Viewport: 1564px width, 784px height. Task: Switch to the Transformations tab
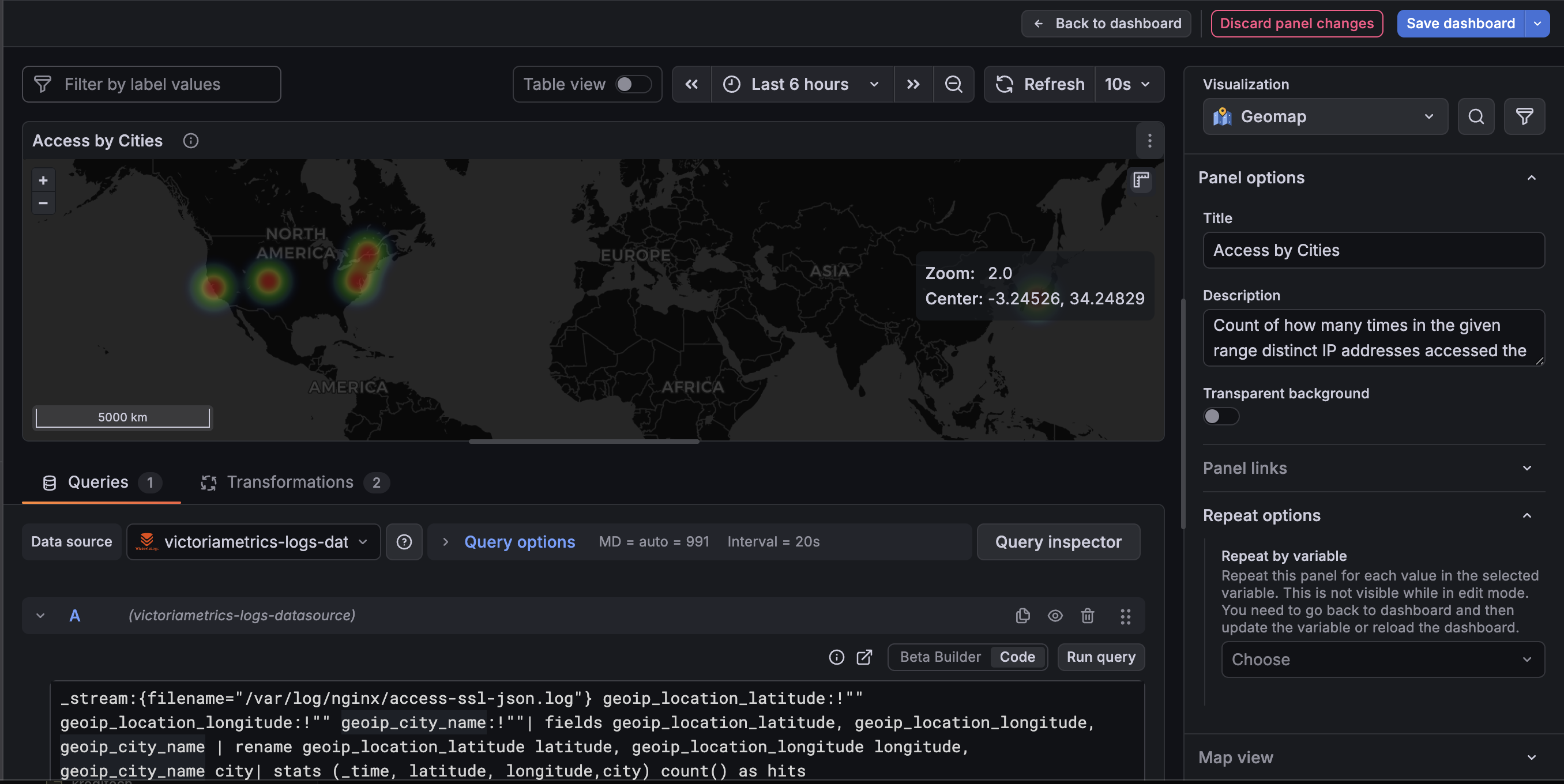tap(295, 483)
